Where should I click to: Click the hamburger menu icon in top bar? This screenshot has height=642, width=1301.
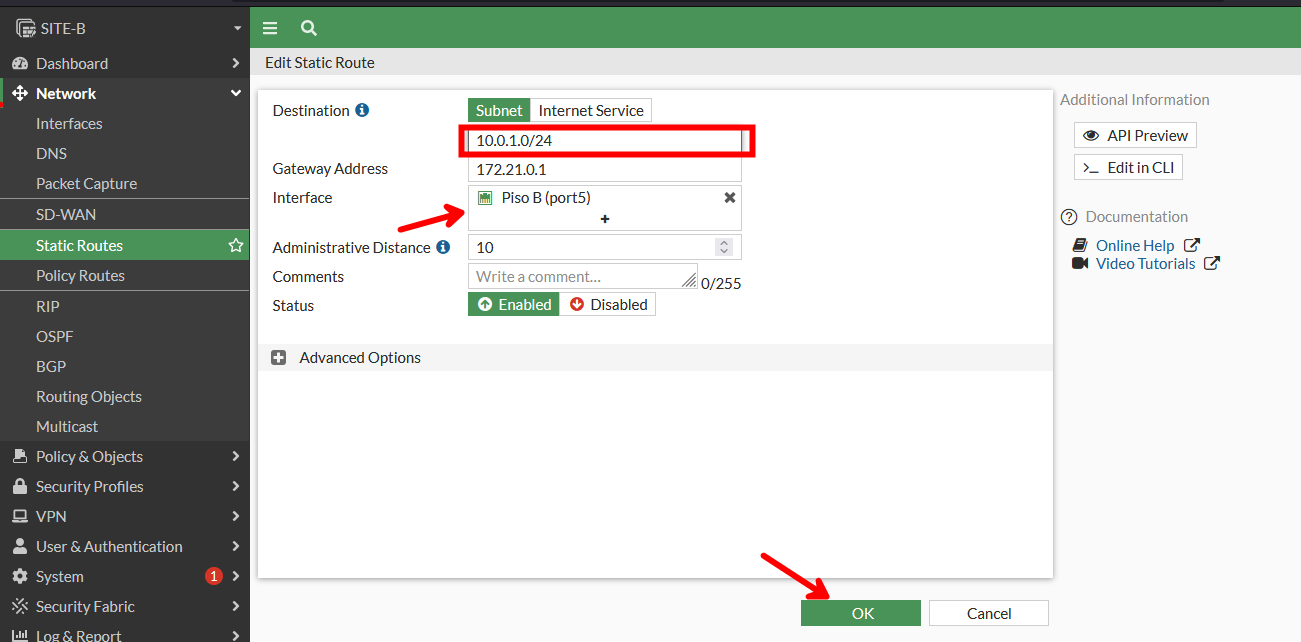click(270, 28)
